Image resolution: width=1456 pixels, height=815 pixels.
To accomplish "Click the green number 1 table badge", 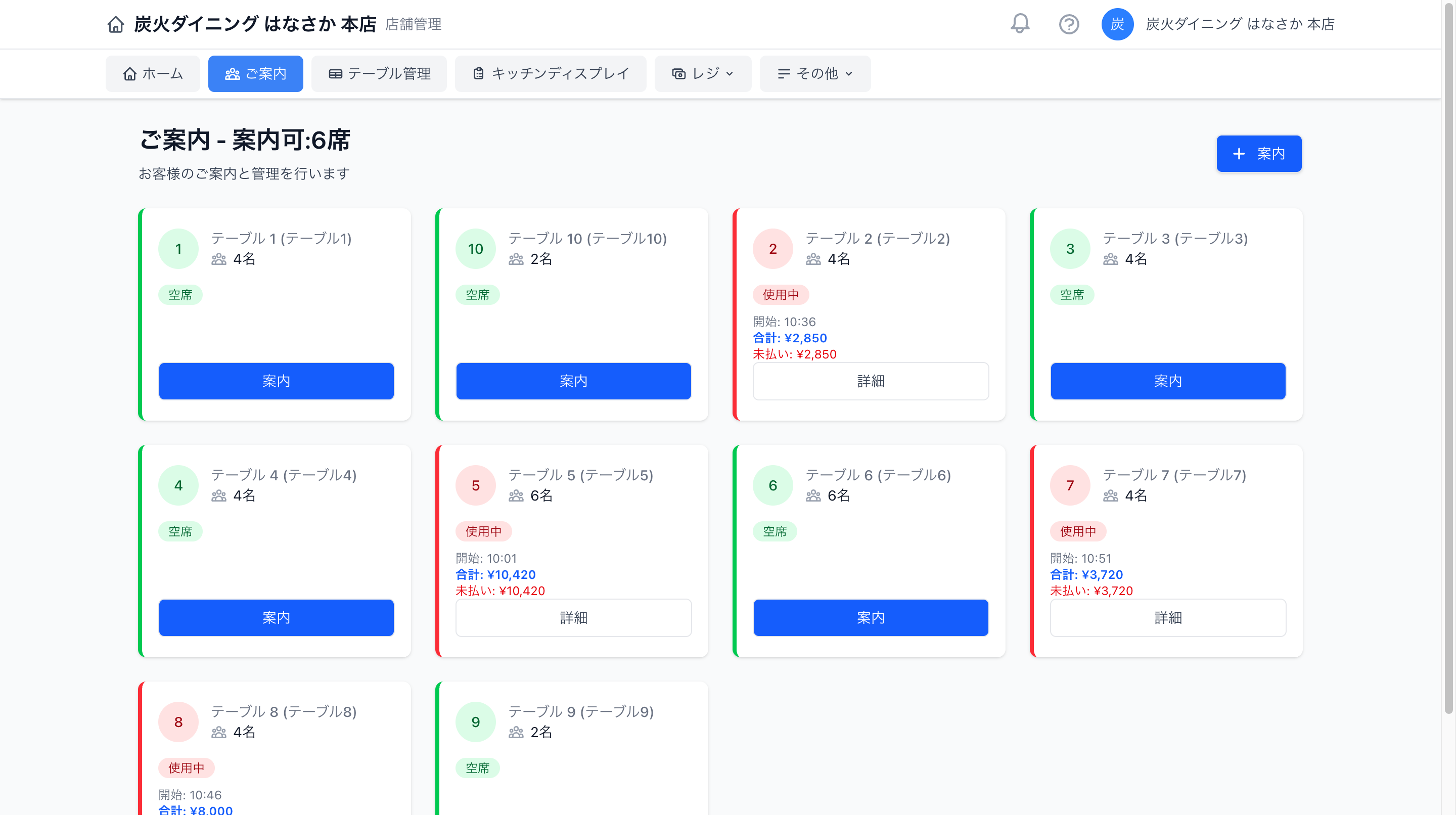I will (x=178, y=249).
